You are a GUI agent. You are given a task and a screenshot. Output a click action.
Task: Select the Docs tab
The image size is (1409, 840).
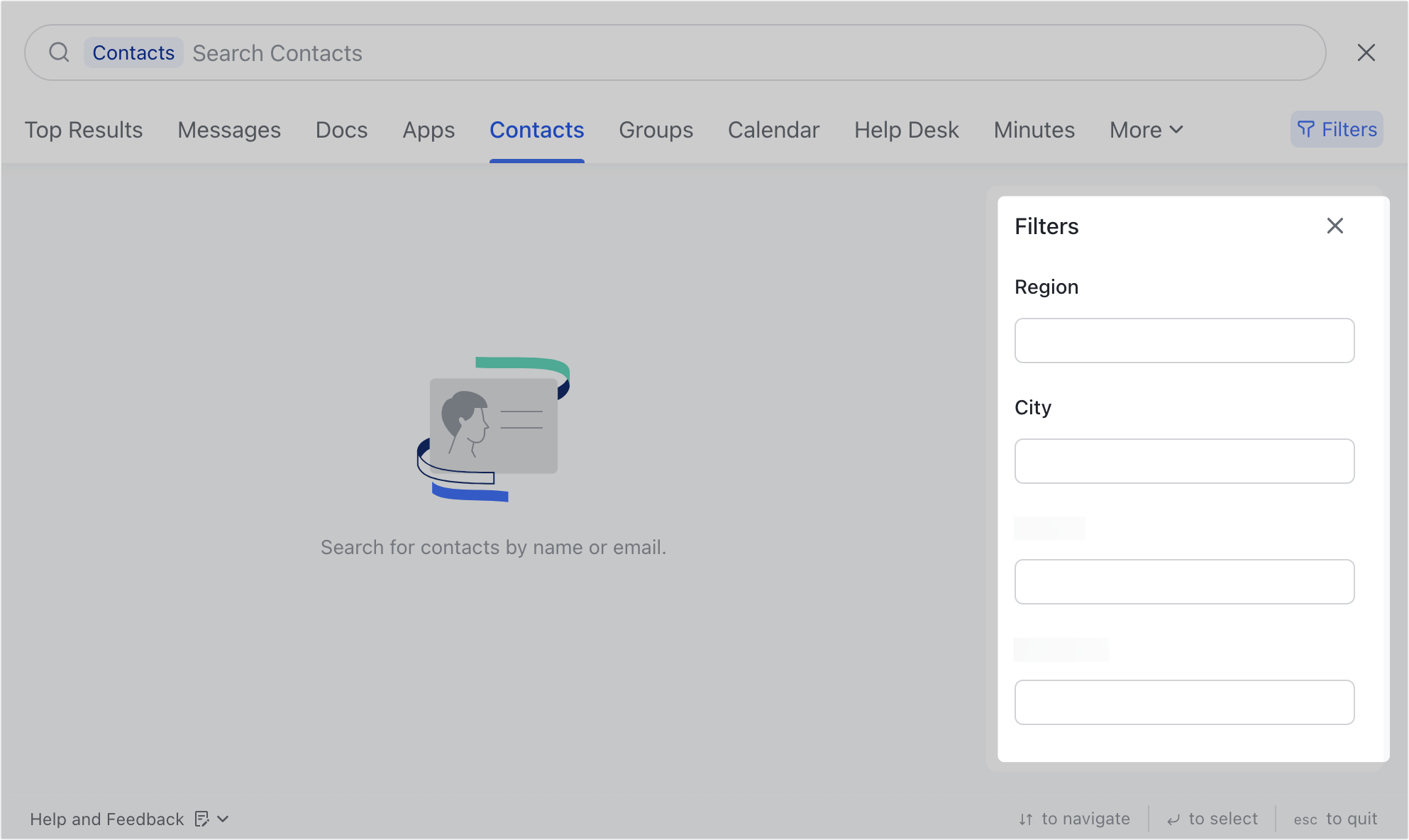pyautogui.click(x=341, y=130)
